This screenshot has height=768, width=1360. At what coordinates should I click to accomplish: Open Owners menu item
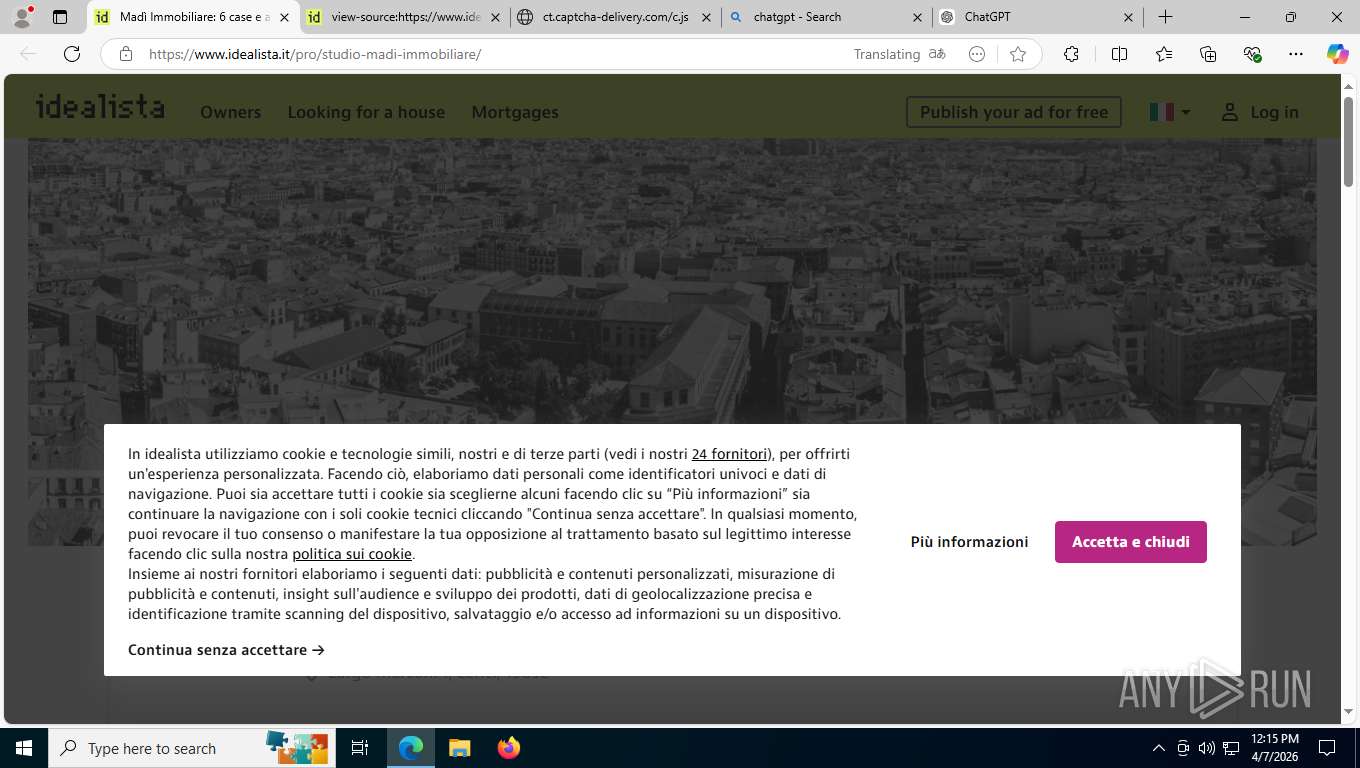pyautogui.click(x=230, y=112)
